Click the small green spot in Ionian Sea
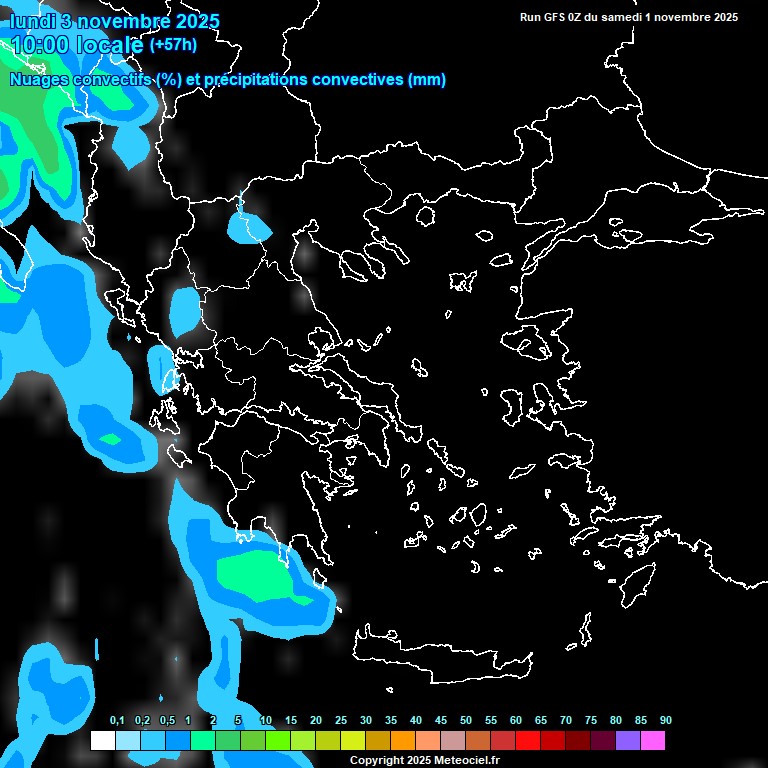 pyautogui.click(x=111, y=439)
